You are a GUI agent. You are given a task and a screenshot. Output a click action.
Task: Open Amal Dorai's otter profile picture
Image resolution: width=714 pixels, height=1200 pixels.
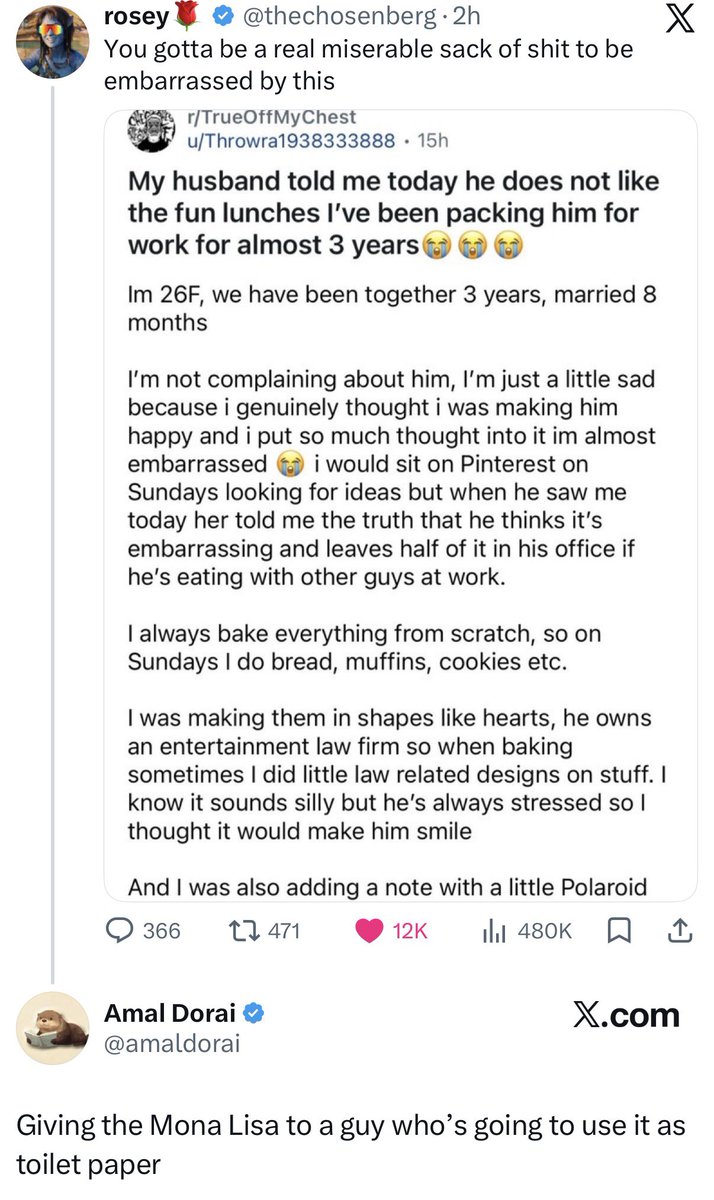52,1026
